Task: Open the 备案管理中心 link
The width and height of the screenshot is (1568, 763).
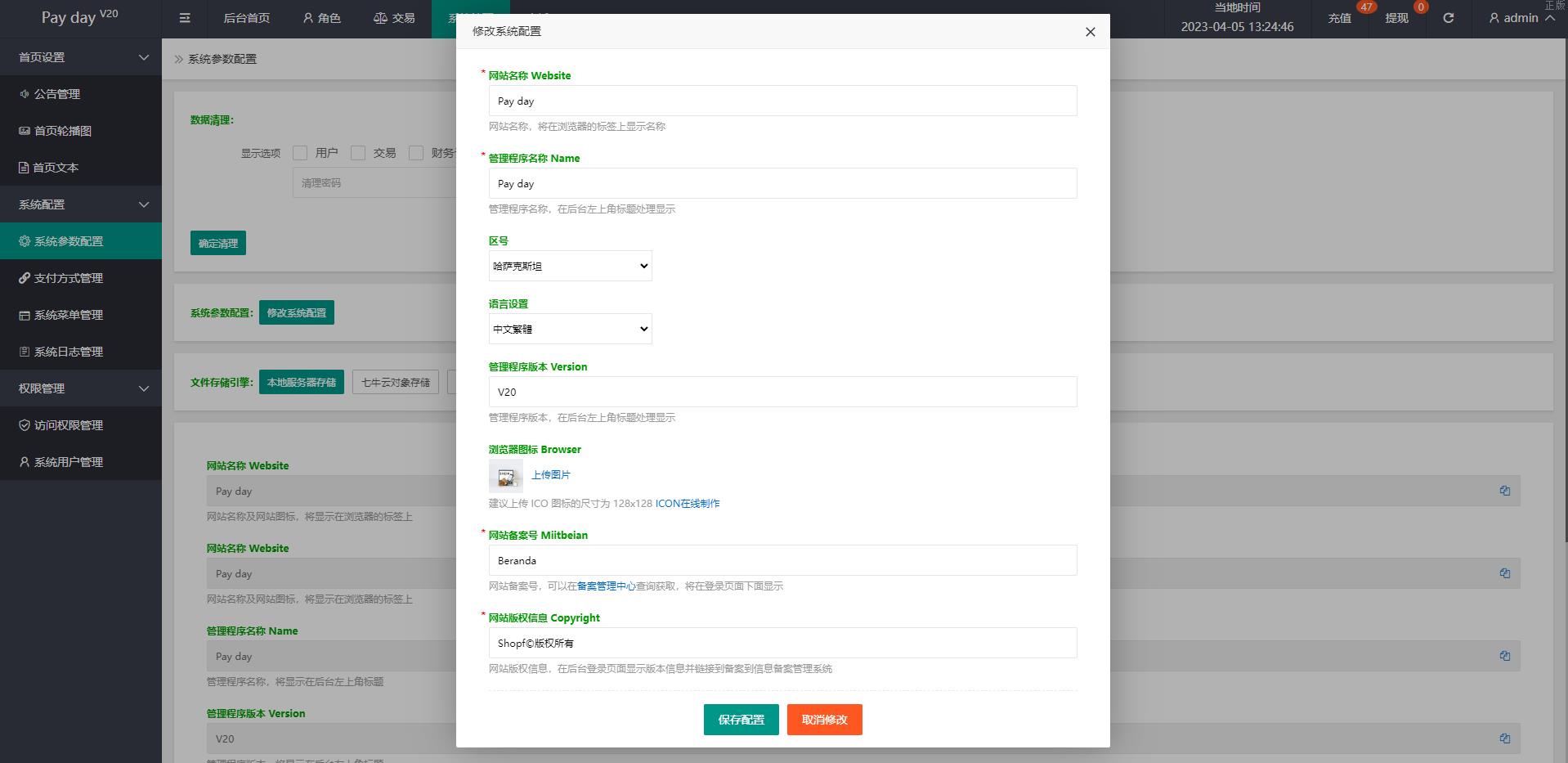Action: (606, 586)
